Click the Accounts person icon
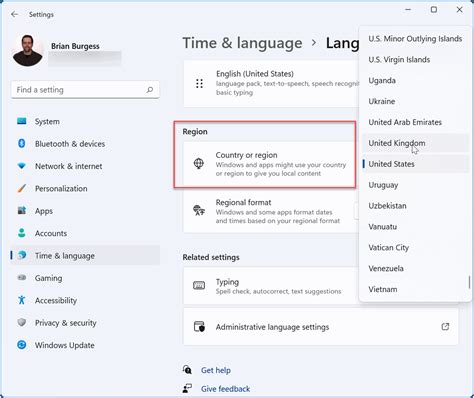This screenshot has height=398, width=474. tap(22, 233)
